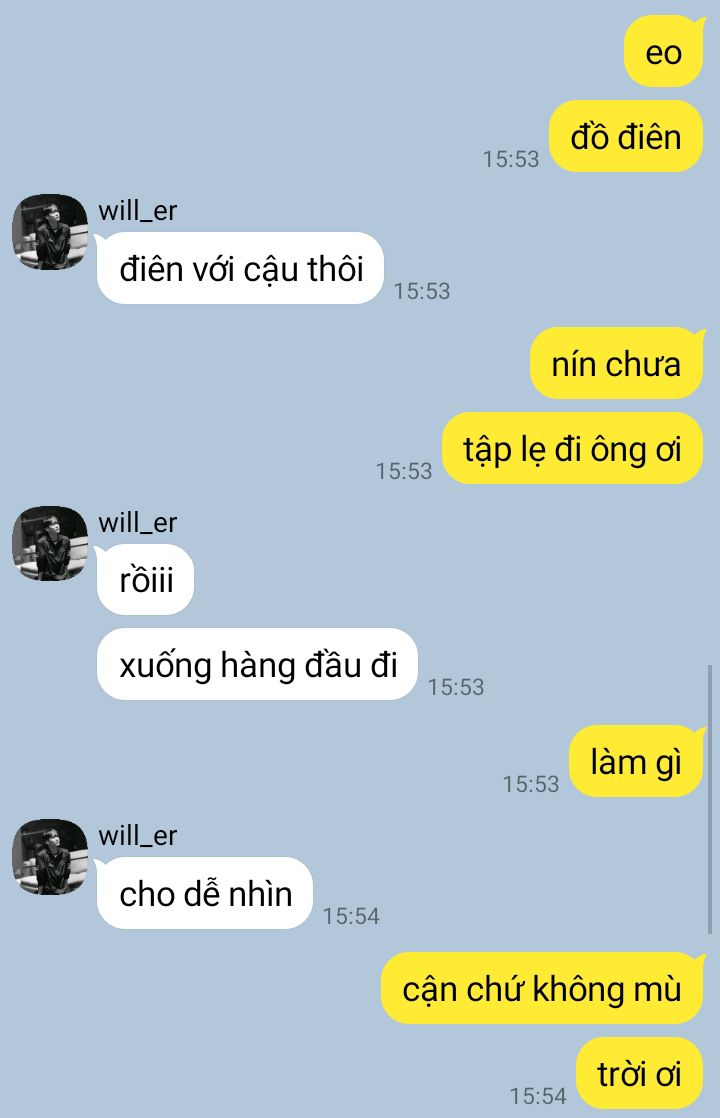Click the 15:54 timestamp beside "cho dễ nhìn"
The width and height of the screenshot is (720, 1118).
point(351,916)
